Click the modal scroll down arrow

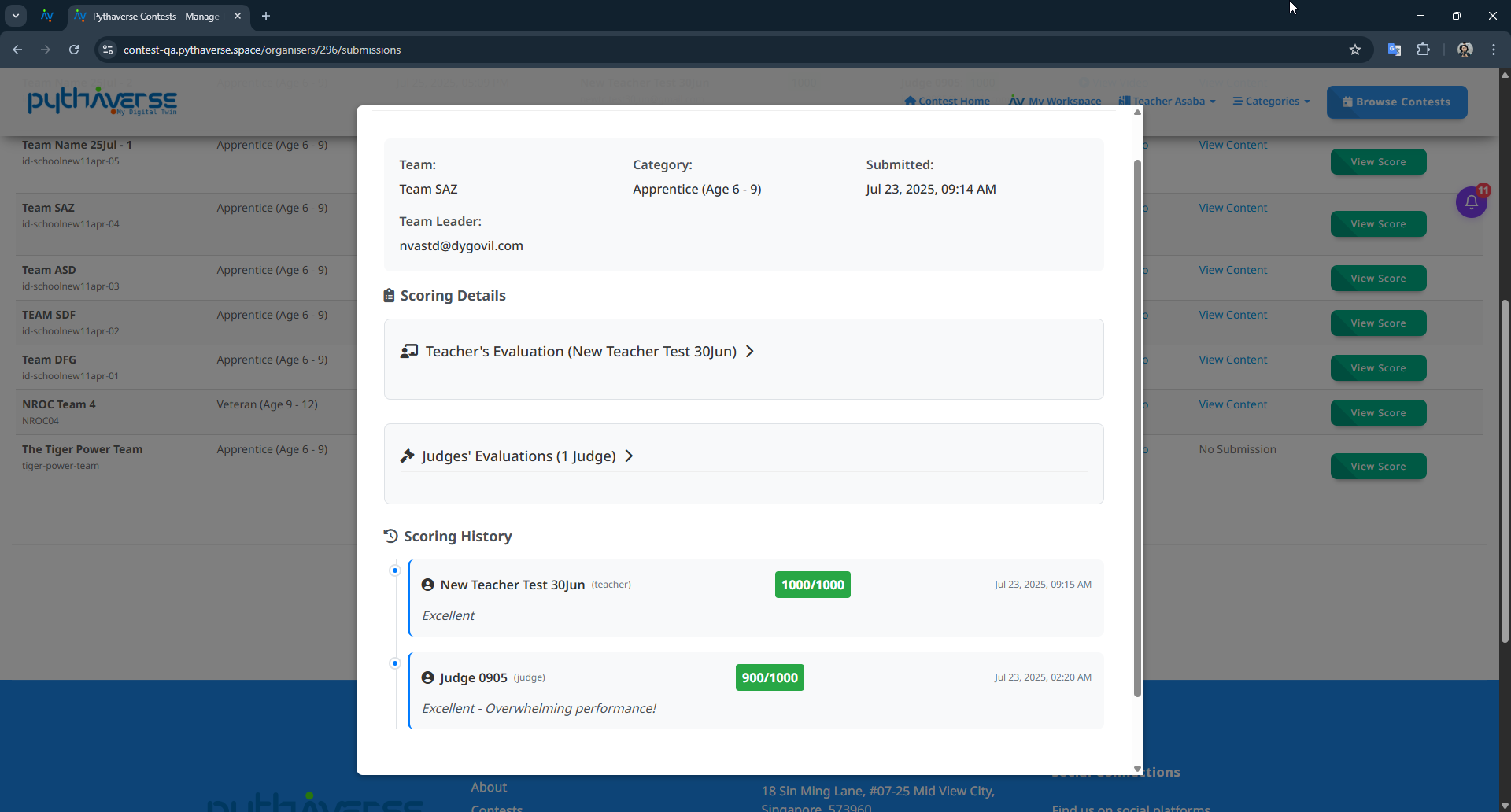[x=1137, y=769]
